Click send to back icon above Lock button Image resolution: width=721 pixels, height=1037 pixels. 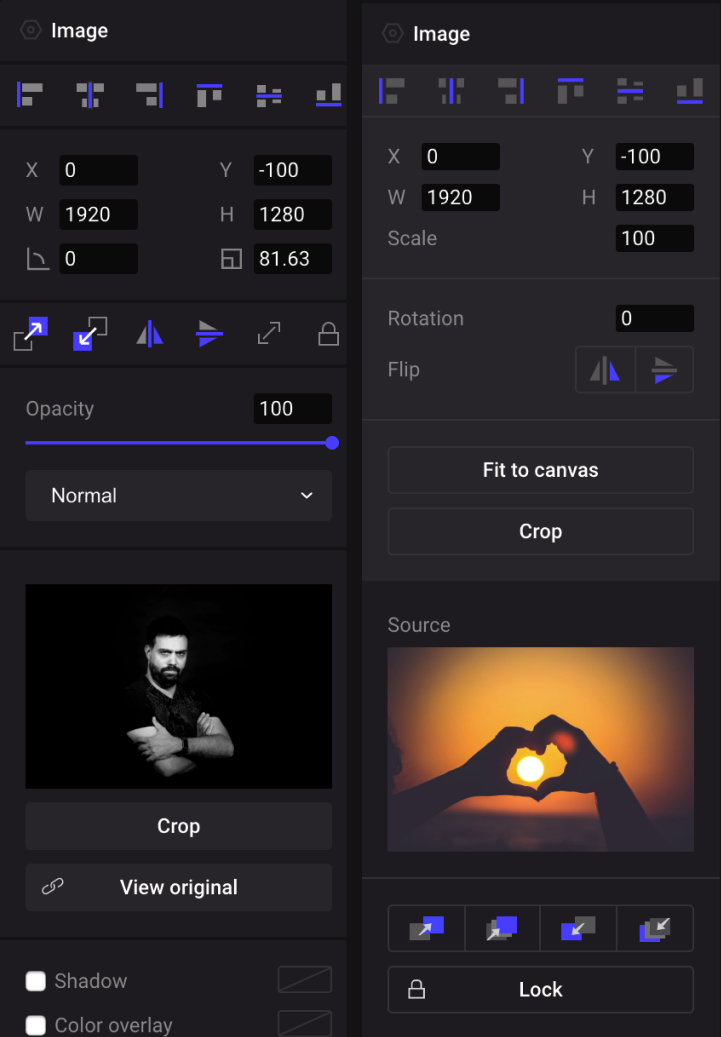tap(655, 929)
